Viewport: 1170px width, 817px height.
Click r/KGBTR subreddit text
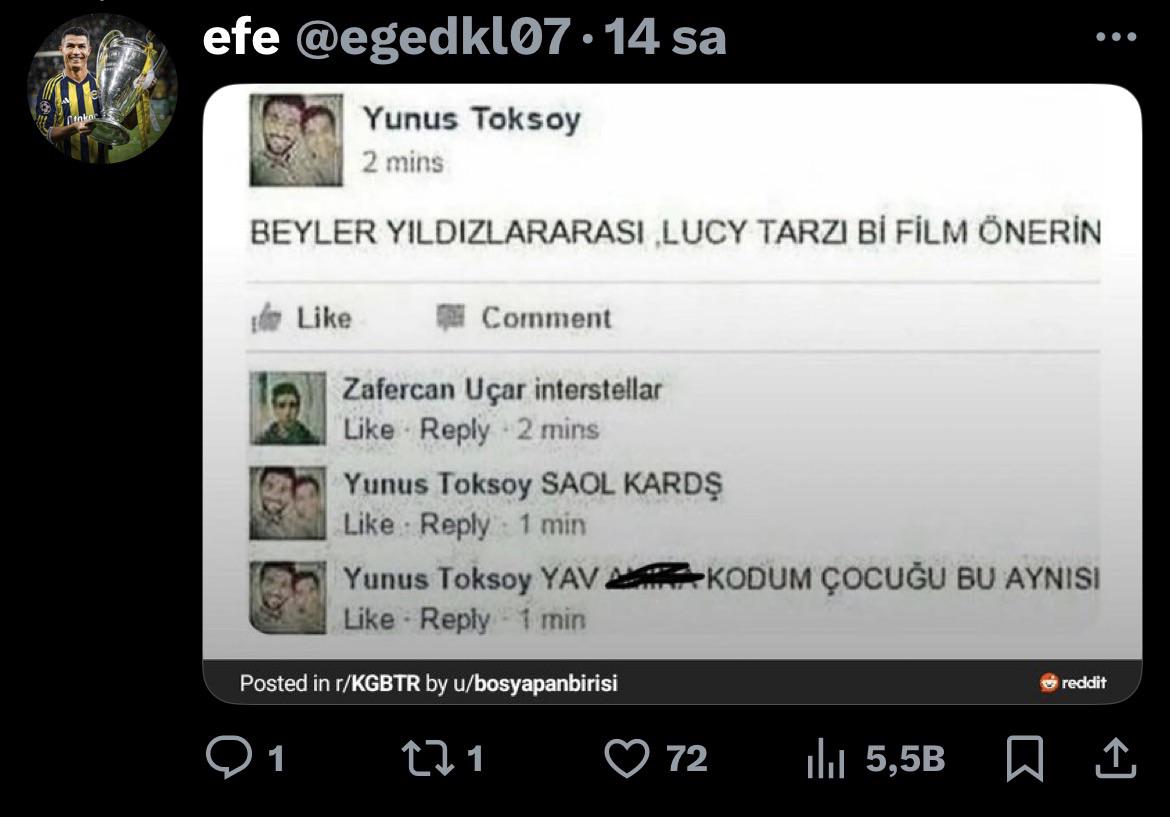(378, 683)
